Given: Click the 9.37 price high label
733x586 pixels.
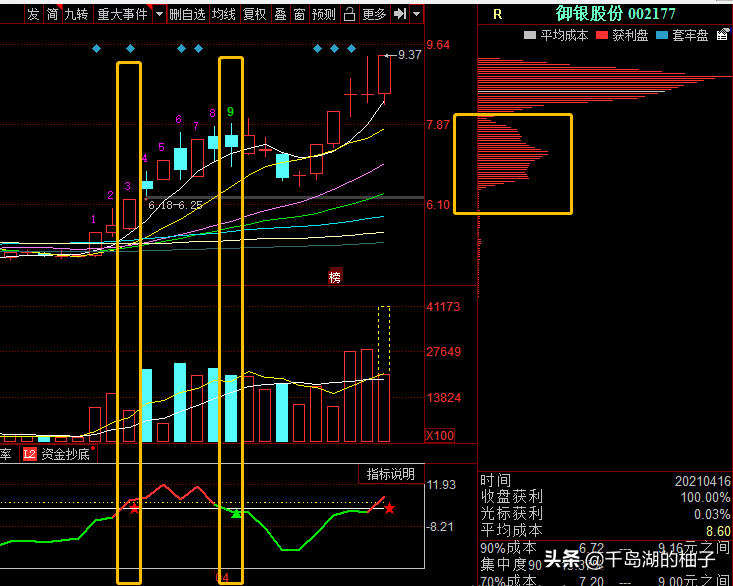Looking at the screenshot, I should pos(410,55).
